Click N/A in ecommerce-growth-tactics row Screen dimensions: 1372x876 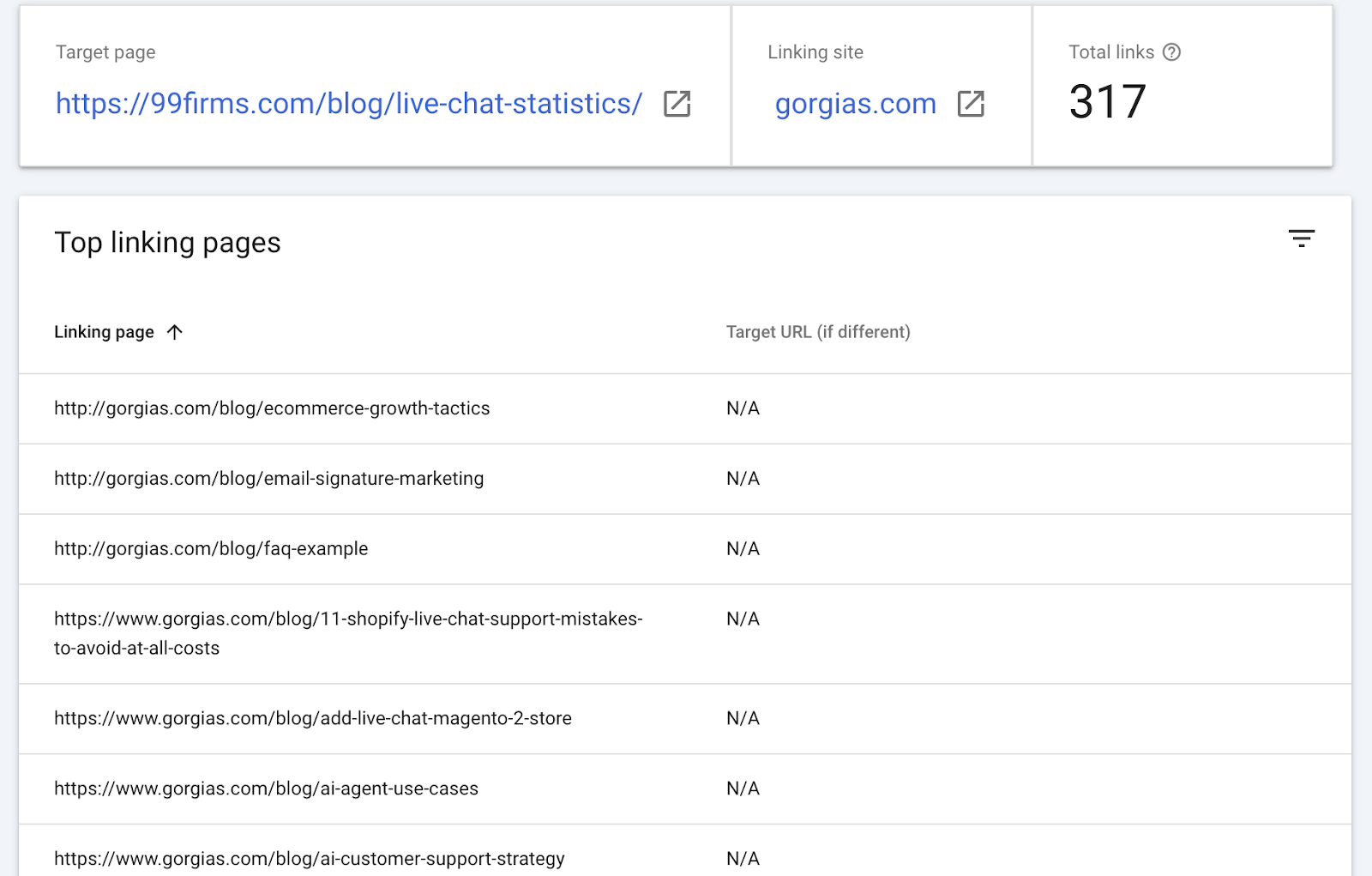coord(743,408)
